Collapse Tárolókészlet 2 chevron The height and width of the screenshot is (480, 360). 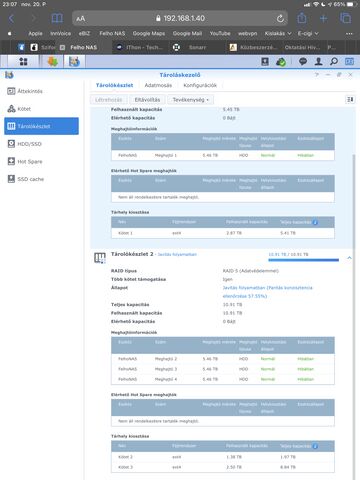pyautogui.click(x=349, y=258)
